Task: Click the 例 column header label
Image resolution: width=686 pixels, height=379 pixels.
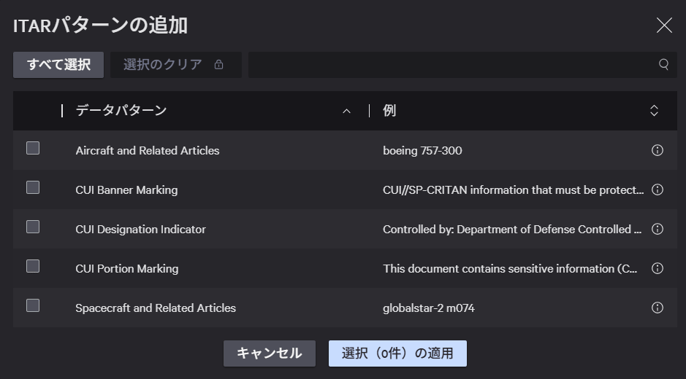Action: click(x=389, y=110)
